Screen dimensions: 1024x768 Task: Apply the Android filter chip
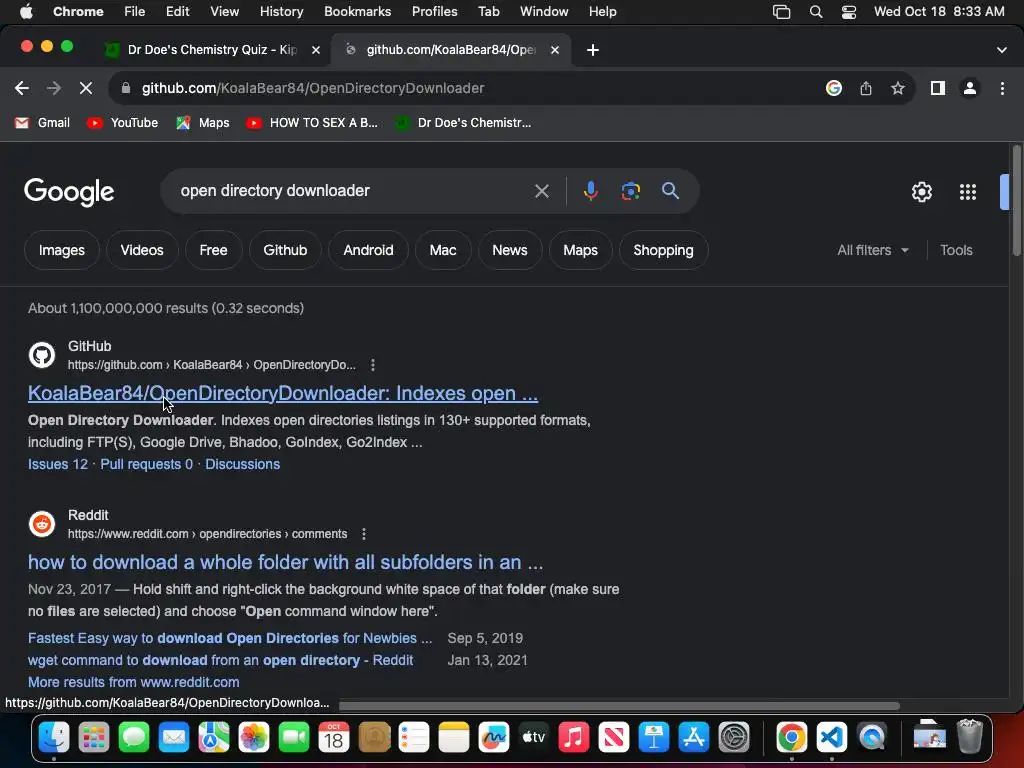tap(368, 250)
